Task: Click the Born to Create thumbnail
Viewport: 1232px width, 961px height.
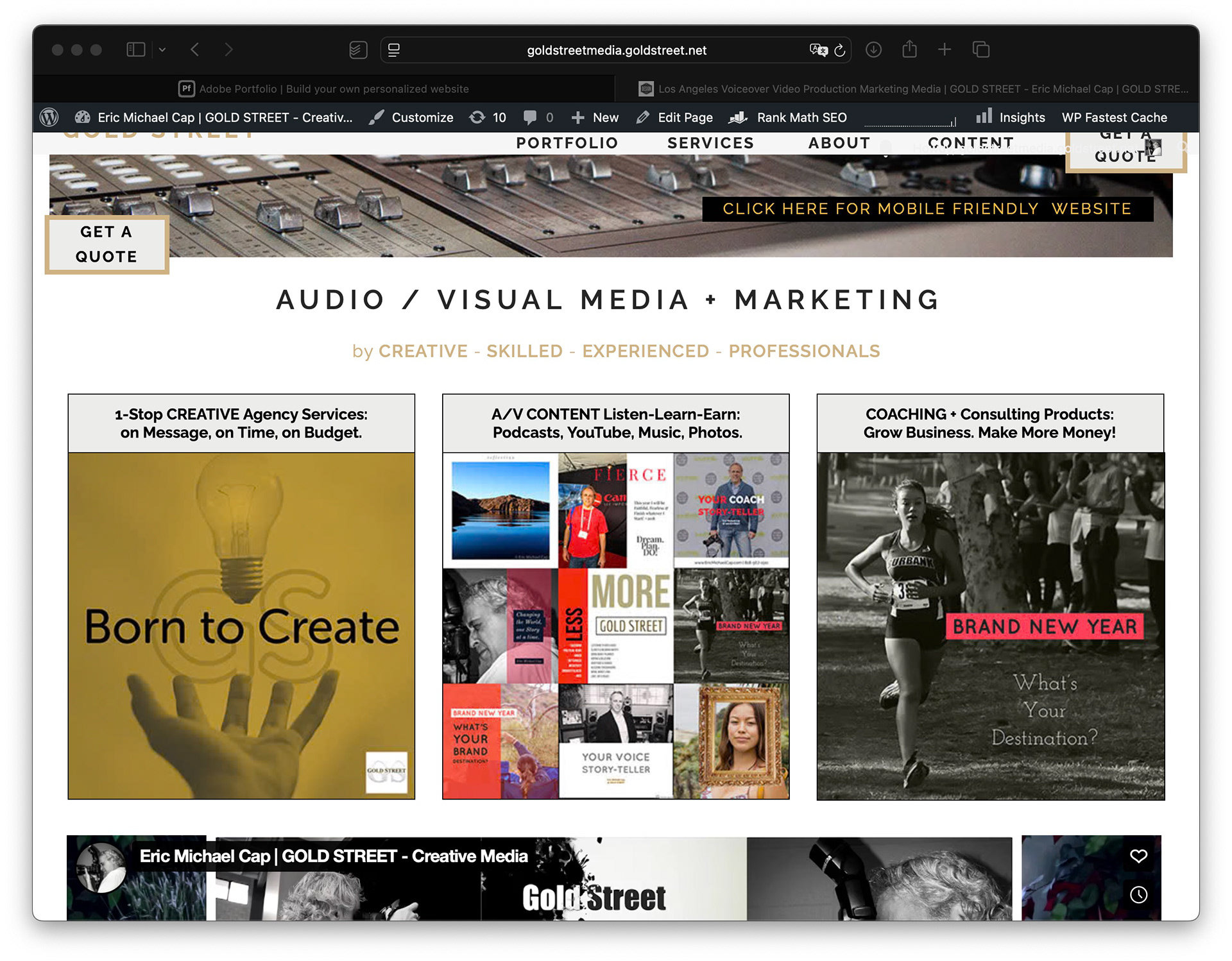Action: coord(241,625)
